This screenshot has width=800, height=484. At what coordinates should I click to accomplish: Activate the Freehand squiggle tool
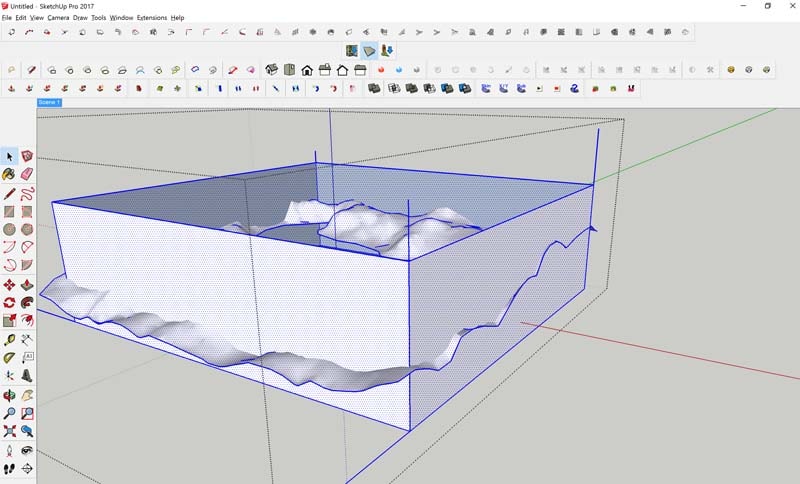click(x=27, y=193)
